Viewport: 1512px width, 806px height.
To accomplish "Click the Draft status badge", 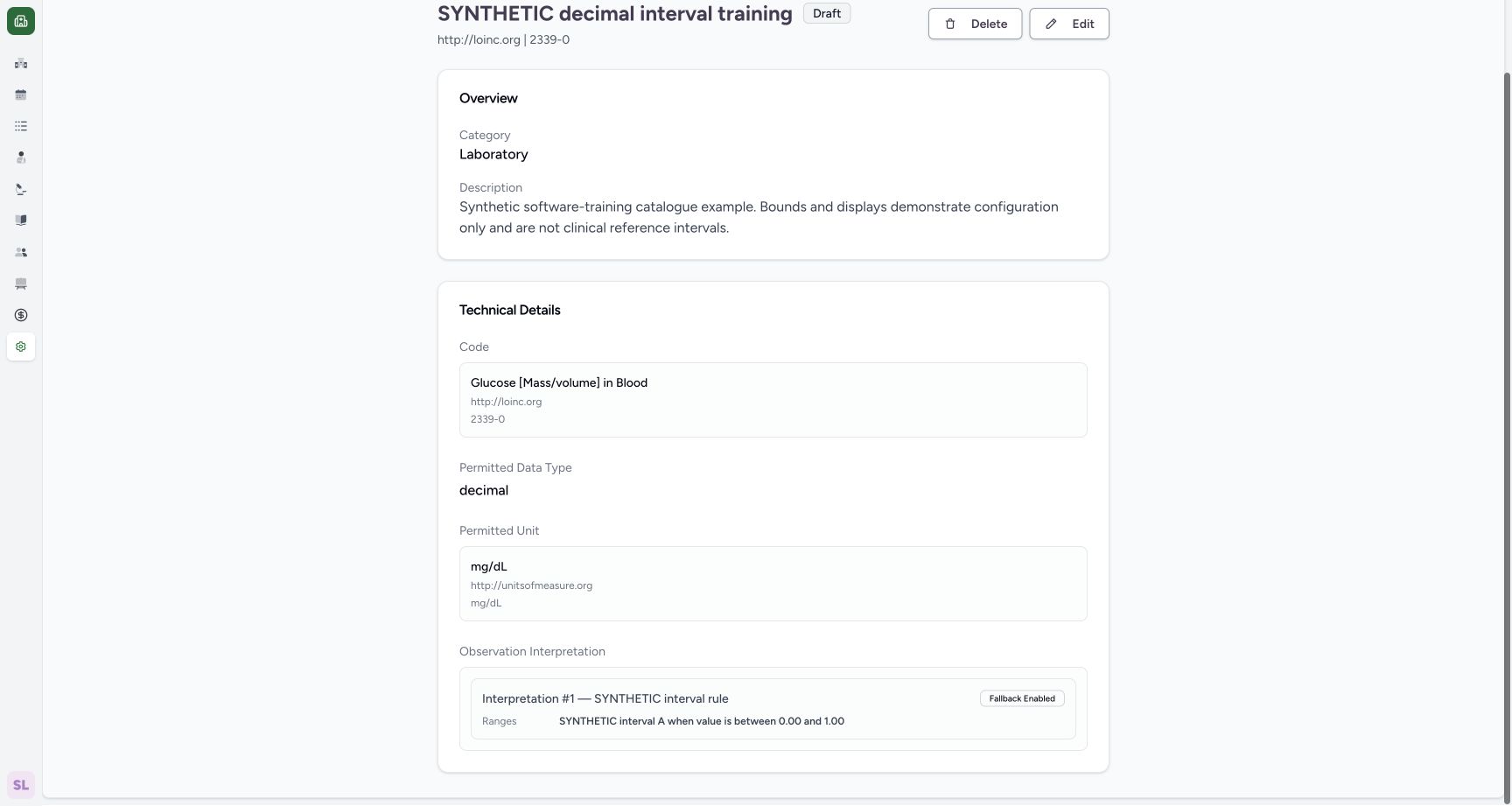I will click(827, 13).
